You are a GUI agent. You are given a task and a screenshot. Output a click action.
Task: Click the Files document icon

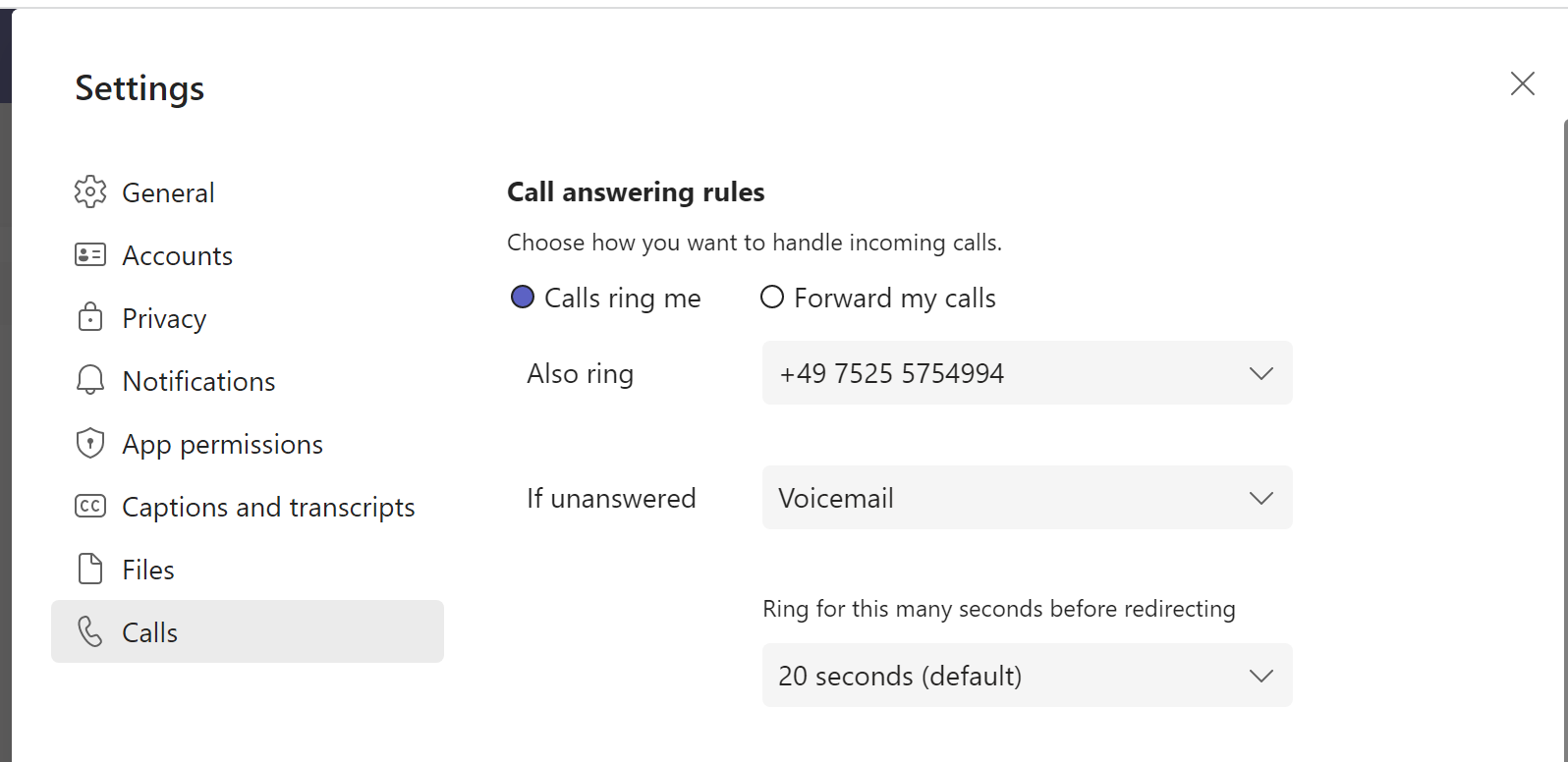[90, 570]
